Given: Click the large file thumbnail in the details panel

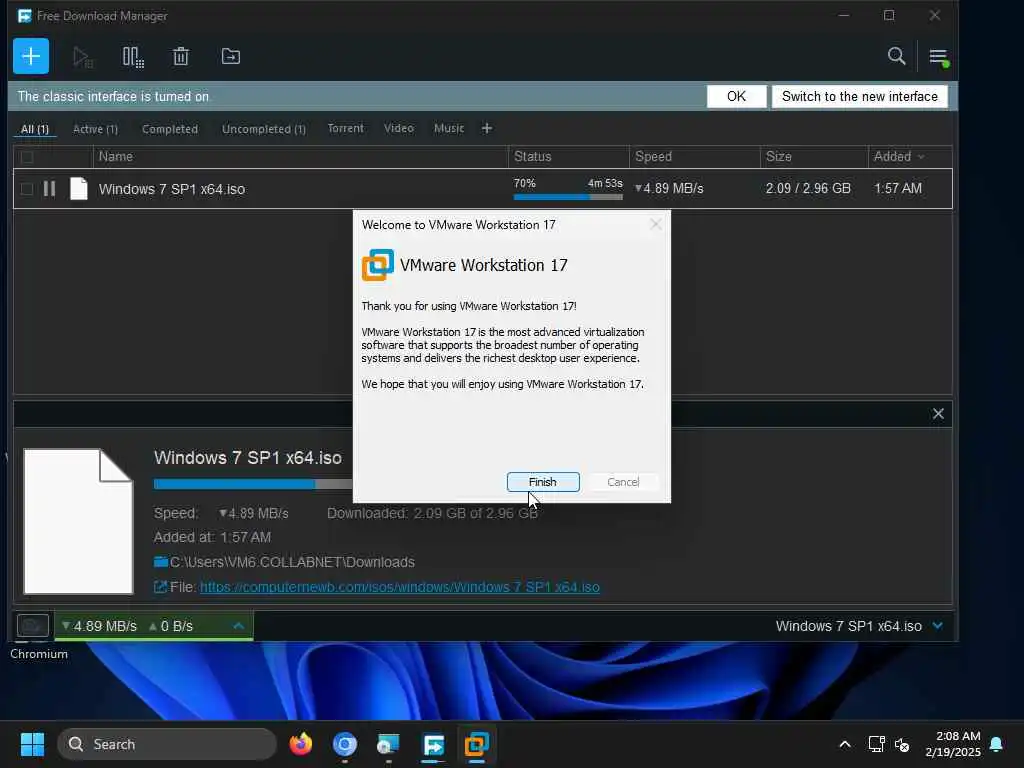Looking at the screenshot, I should coord(78,521).
